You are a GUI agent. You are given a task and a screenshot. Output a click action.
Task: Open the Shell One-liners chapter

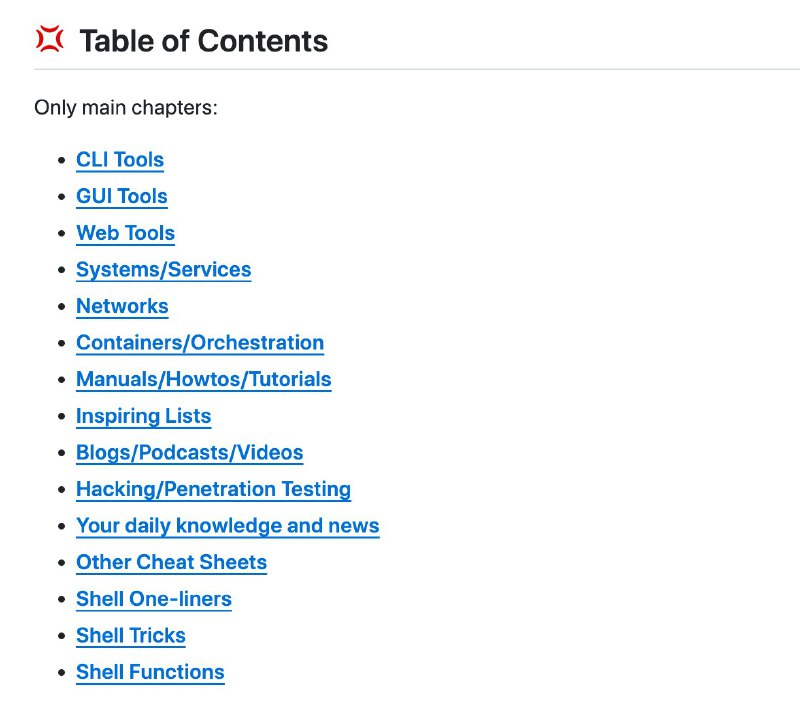click(153, 599)
